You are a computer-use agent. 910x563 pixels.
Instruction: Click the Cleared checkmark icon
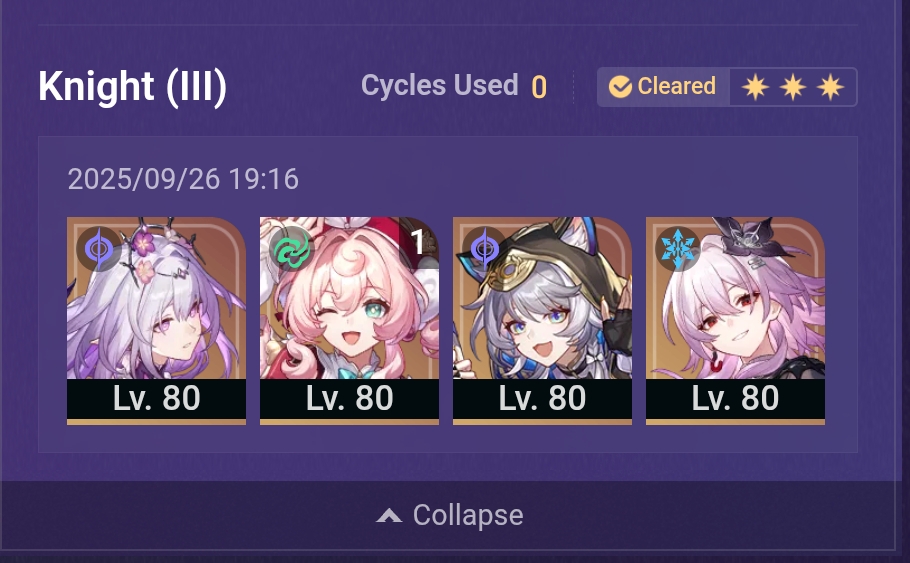click(620, 87)
